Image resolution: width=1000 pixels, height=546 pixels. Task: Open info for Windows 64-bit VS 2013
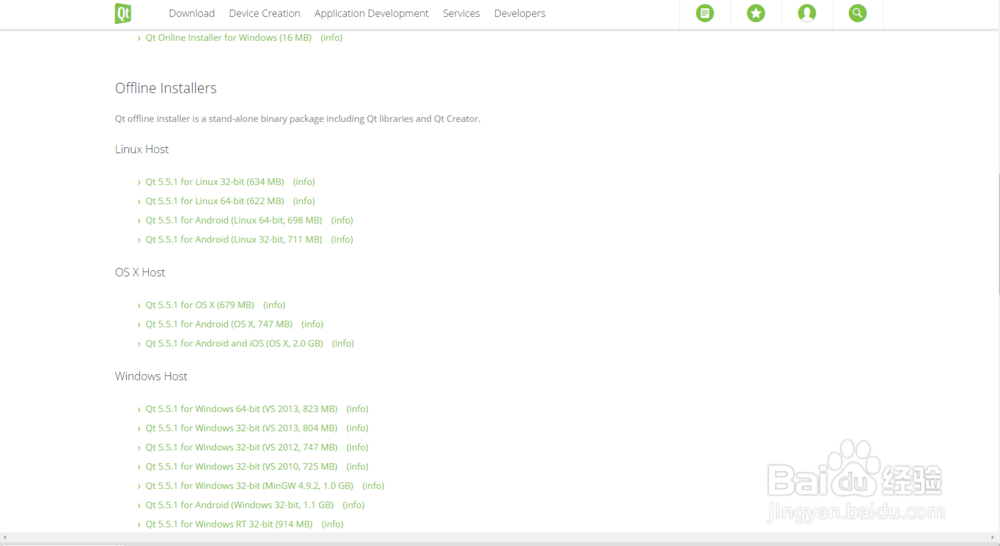(x=357, y=409)
